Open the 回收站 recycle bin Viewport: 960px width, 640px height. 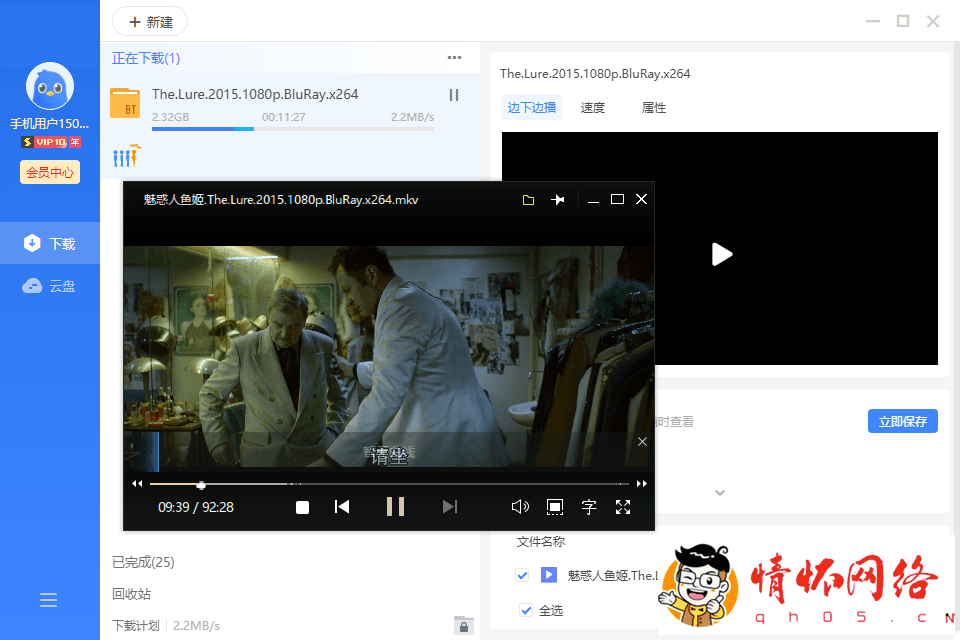coord(131,594)
